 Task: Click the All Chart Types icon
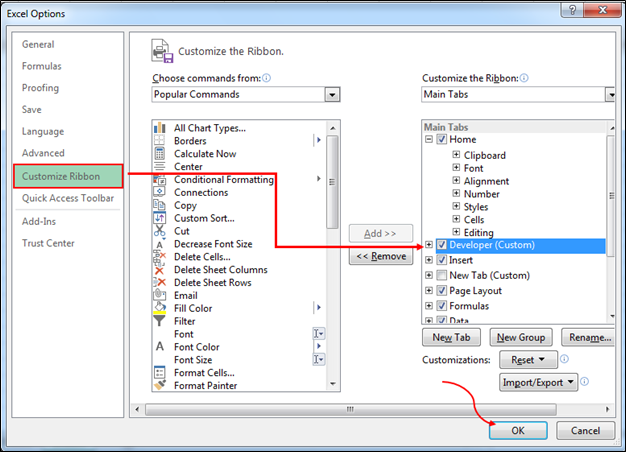point(159,128)
